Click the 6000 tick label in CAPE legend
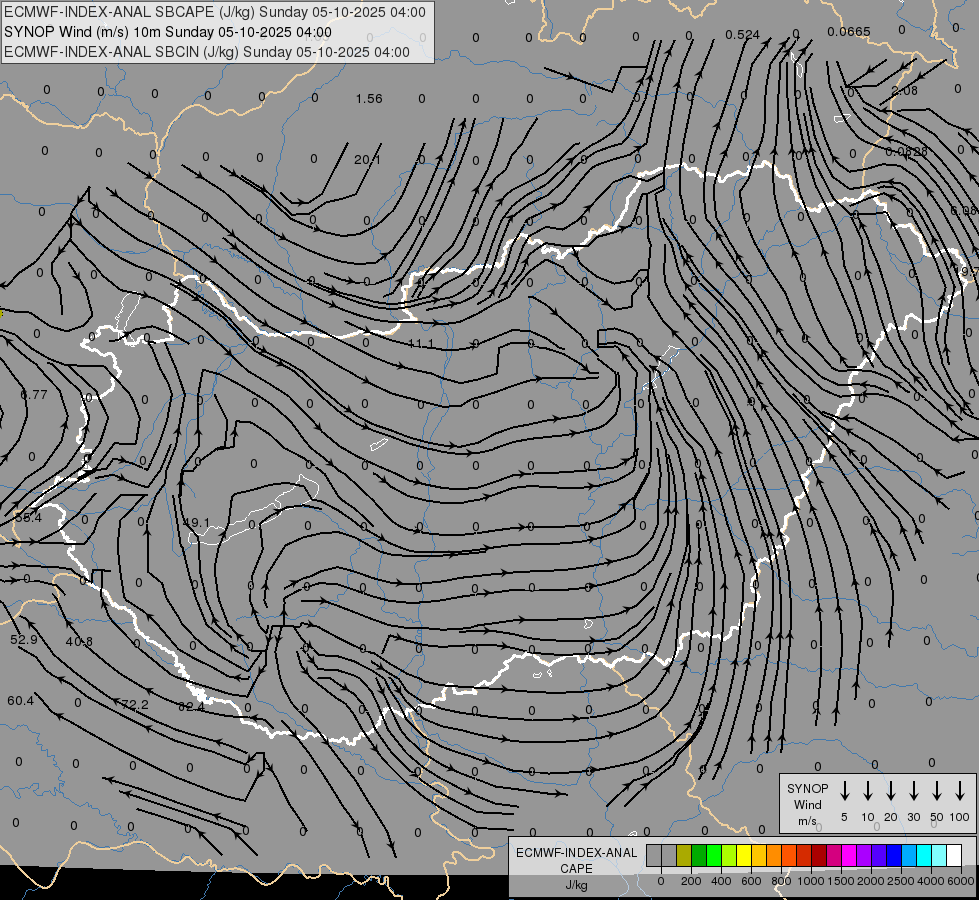Screen dimensions: 979x900 click(961, 881)
